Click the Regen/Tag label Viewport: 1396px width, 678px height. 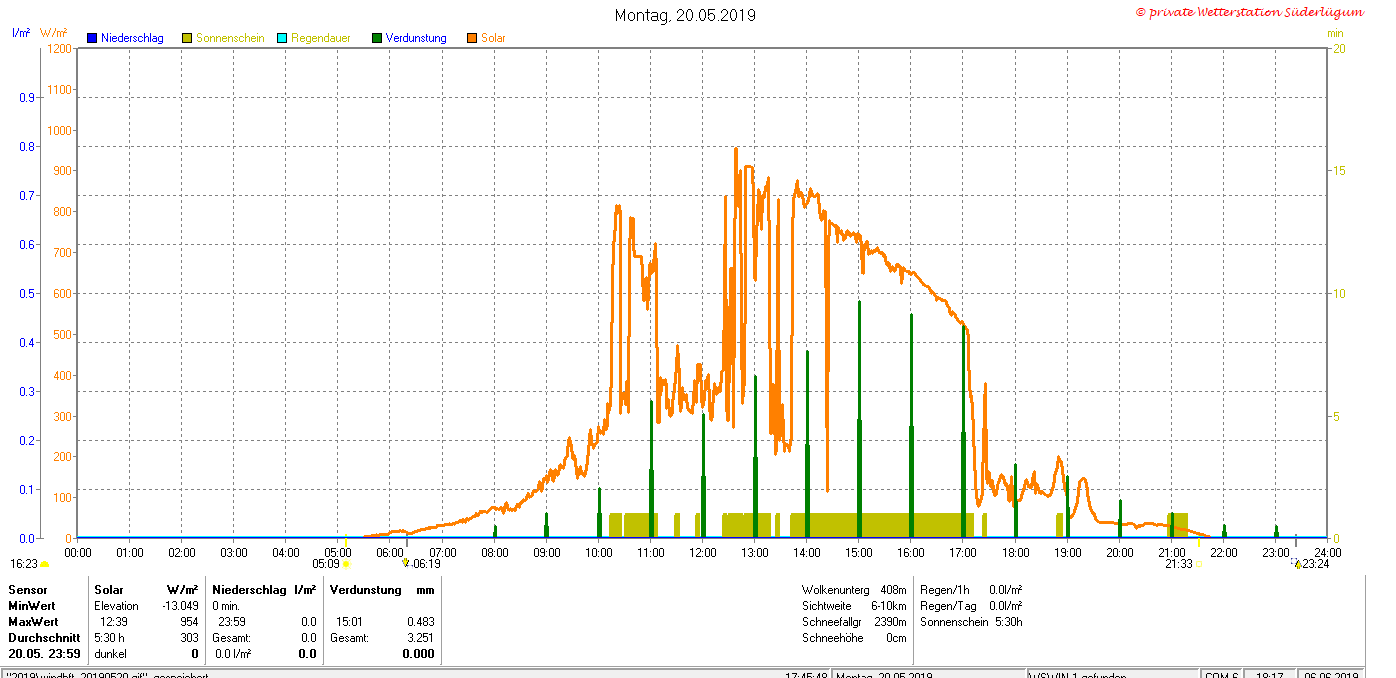tap(946, 606)
